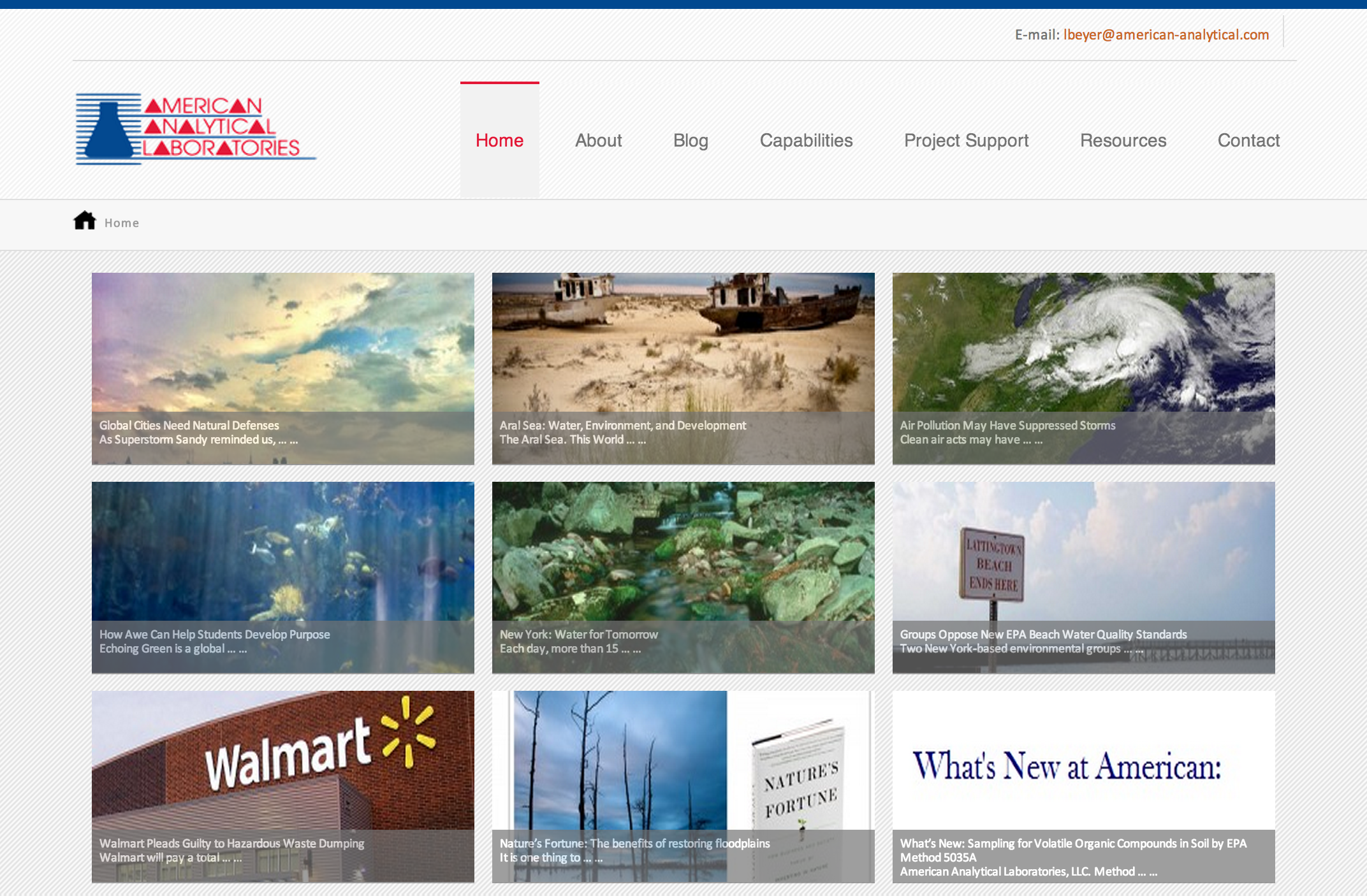Open the About menu item

pos(598,140)
